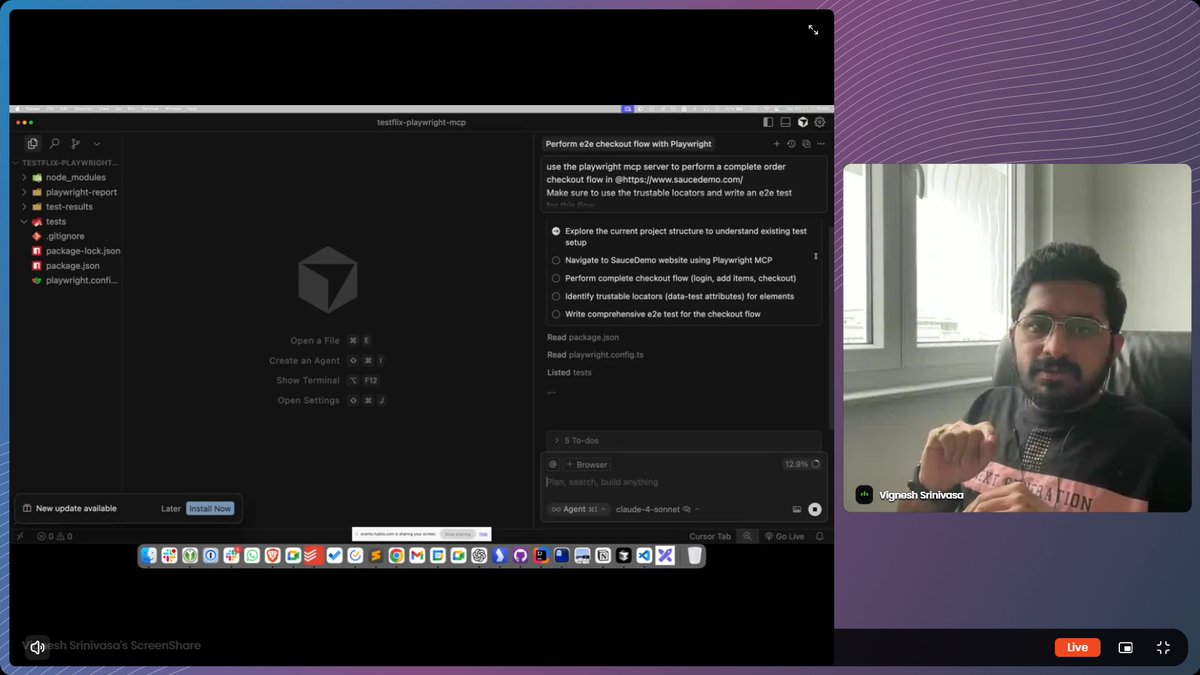The height and width of the screenshot is (675, 1200).
Task: Open the Source Control branch icon
Action: point(75,144)
